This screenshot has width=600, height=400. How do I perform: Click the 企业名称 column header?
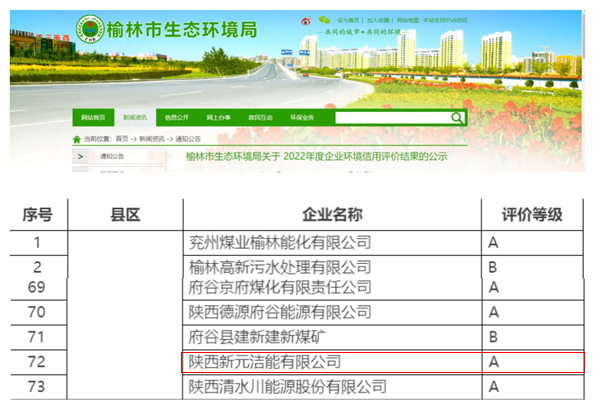click(x=332, y=215)
